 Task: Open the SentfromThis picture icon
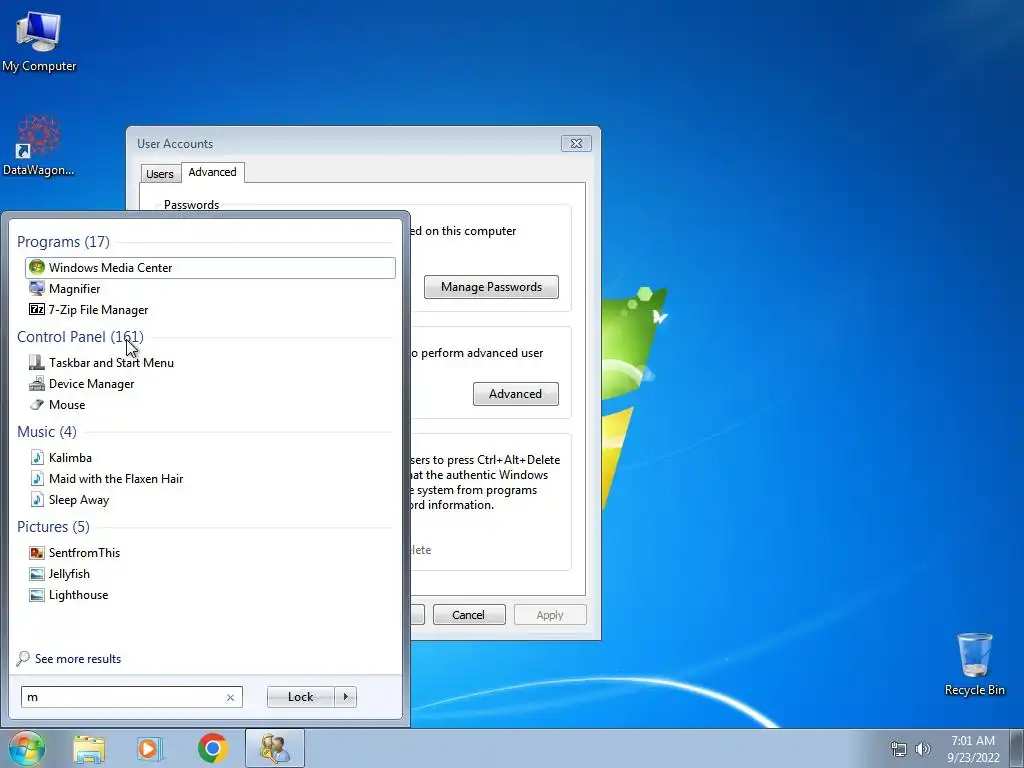(37, 552)
